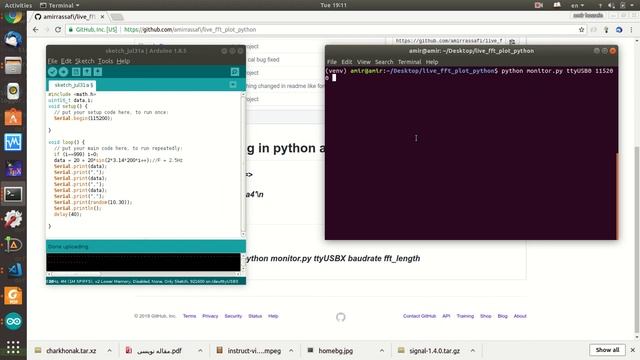Open Rhythmbox speaker icon in dock
Image resolution: width=640 pixels, height=360 pixels.
coord(13,91)
